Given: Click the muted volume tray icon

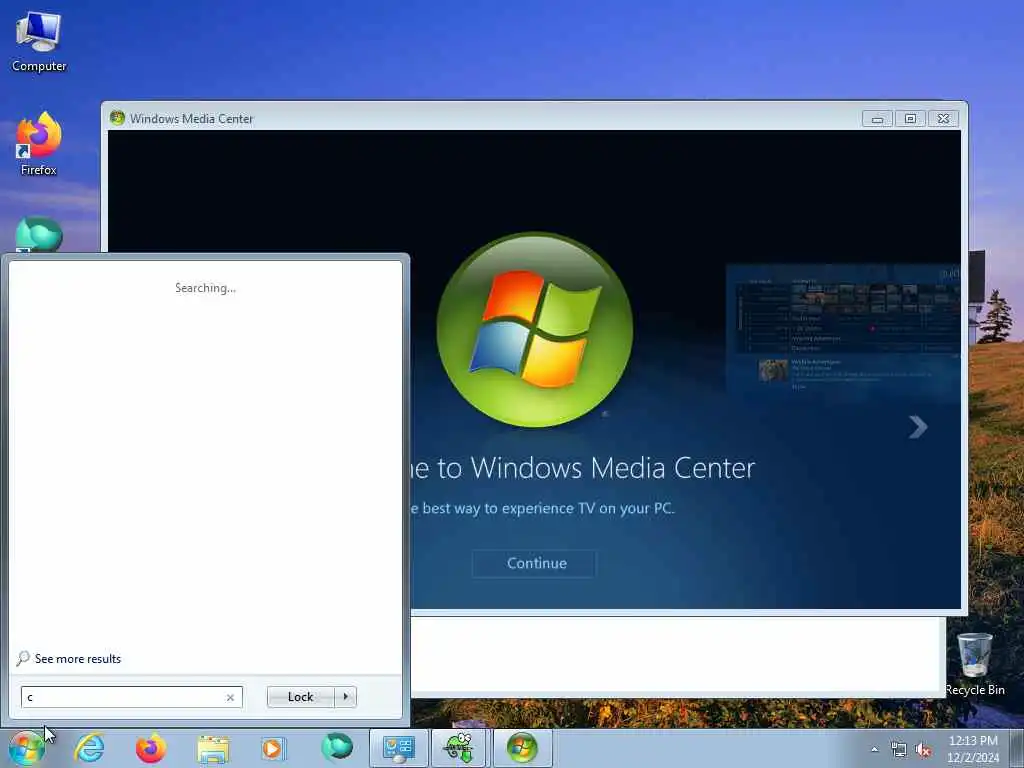Looking at the screenshot, I should click(x=923, y=750).
